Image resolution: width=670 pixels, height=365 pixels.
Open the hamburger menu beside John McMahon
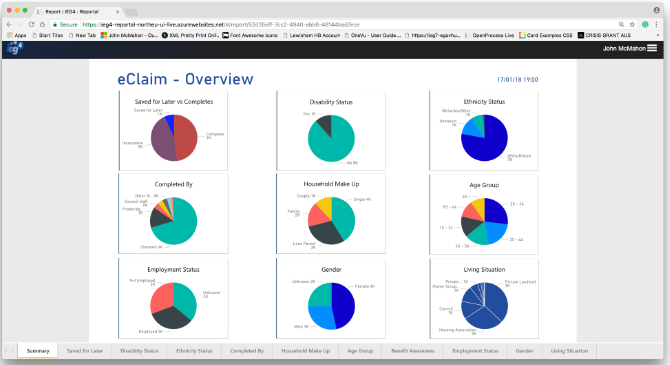click(x=652, y=48)
